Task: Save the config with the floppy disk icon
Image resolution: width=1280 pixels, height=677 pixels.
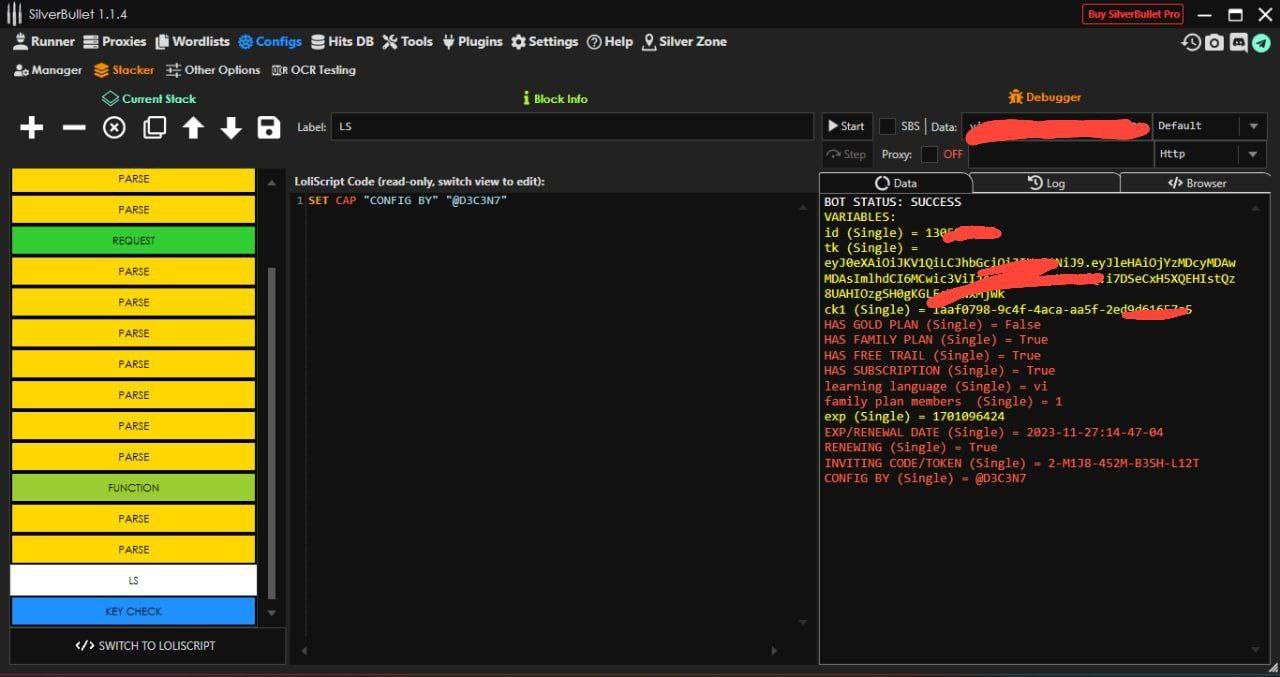Action: (x=268, y=127)
